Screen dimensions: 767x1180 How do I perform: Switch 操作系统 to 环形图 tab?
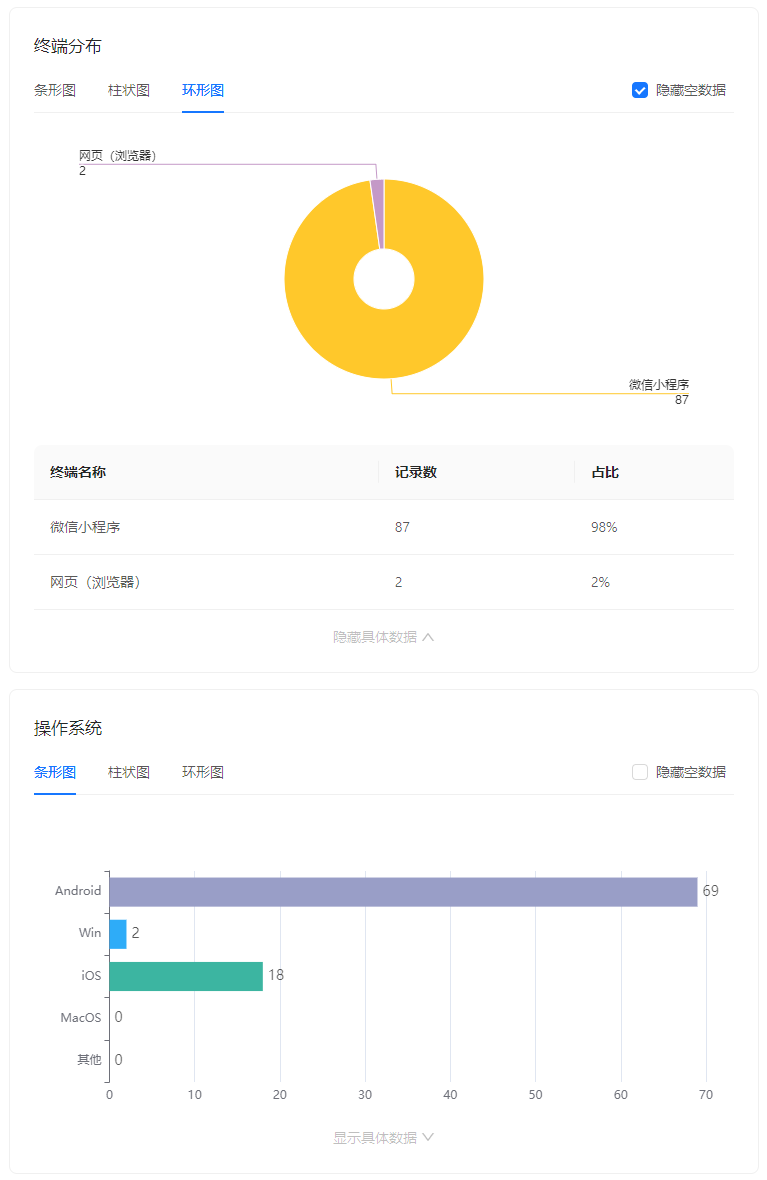point(202,772)
